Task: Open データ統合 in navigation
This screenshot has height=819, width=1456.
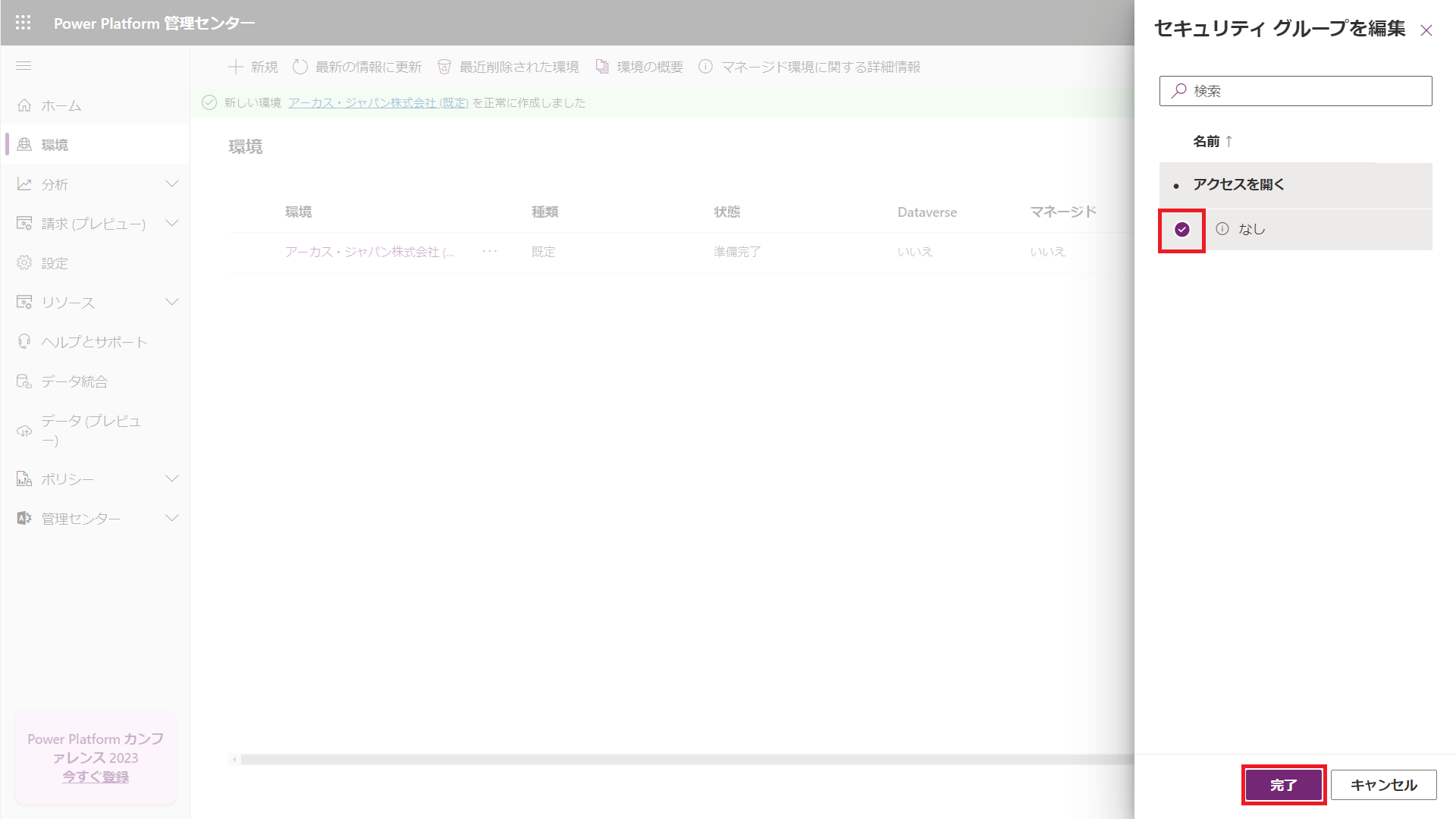Action: click(95, 381)
